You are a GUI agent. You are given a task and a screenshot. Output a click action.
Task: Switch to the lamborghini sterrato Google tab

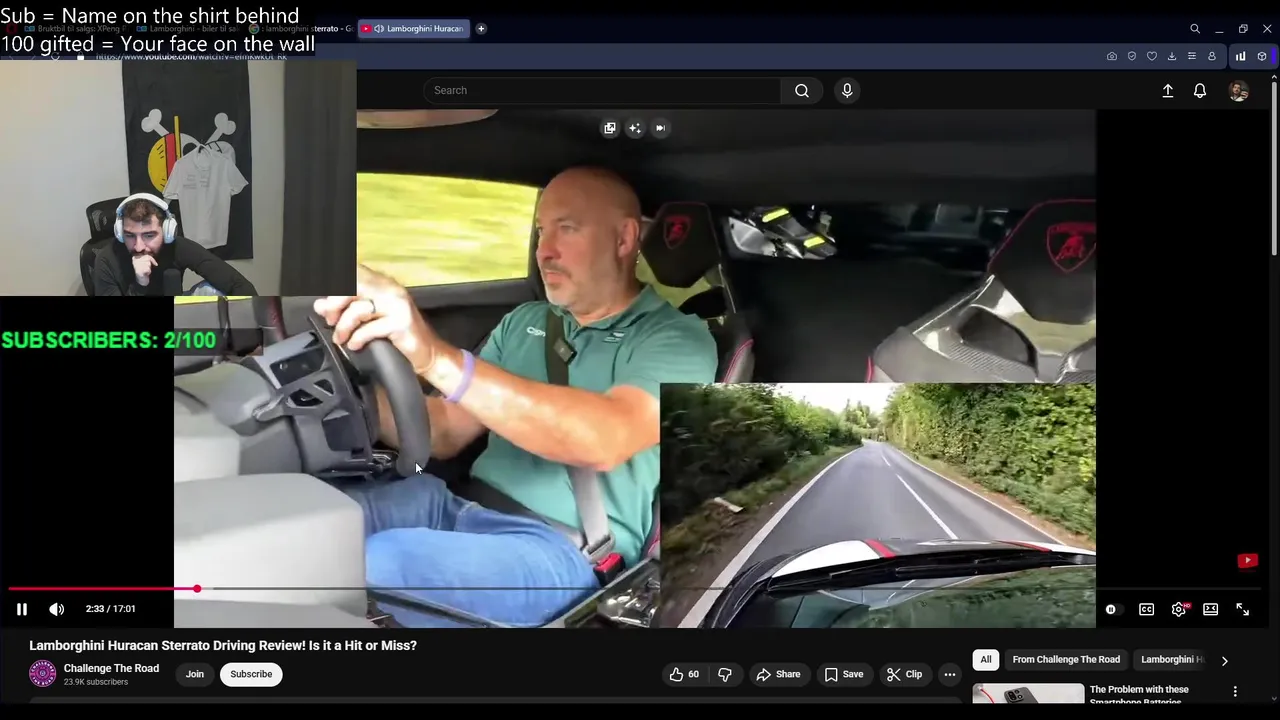[x=301, y=29]
